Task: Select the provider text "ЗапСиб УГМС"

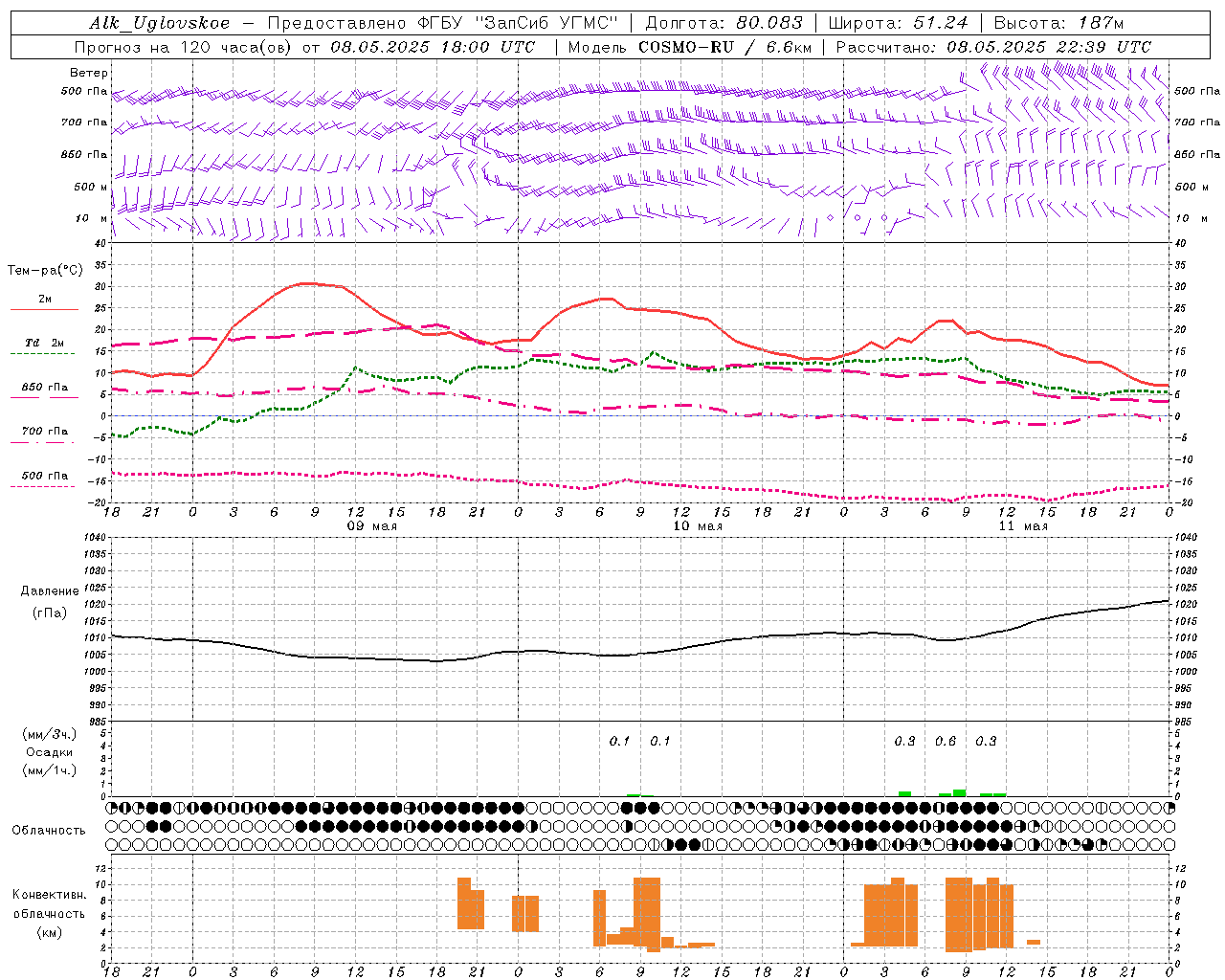Action: pos(546,23)
